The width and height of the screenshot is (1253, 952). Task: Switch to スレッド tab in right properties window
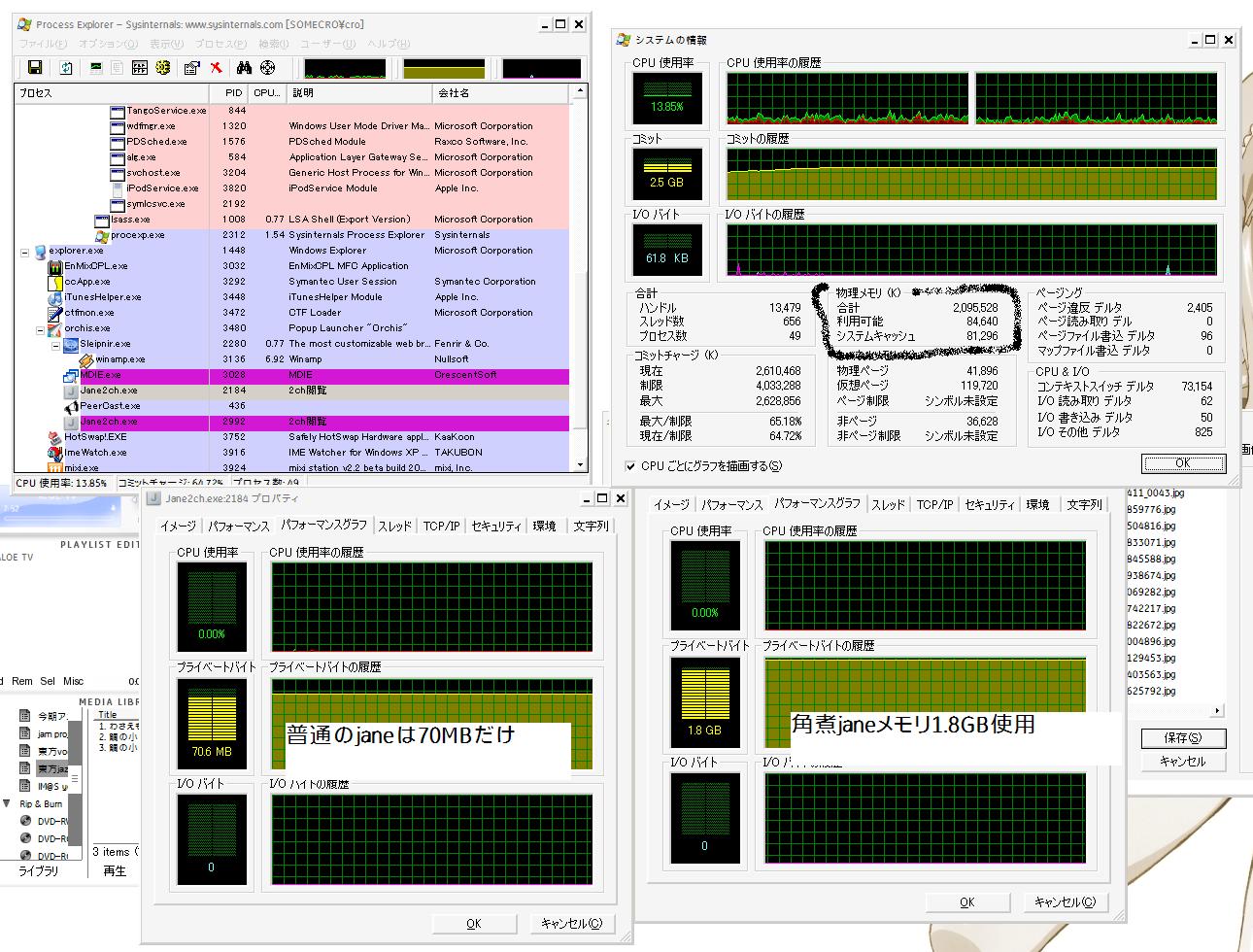click(888, 504)
